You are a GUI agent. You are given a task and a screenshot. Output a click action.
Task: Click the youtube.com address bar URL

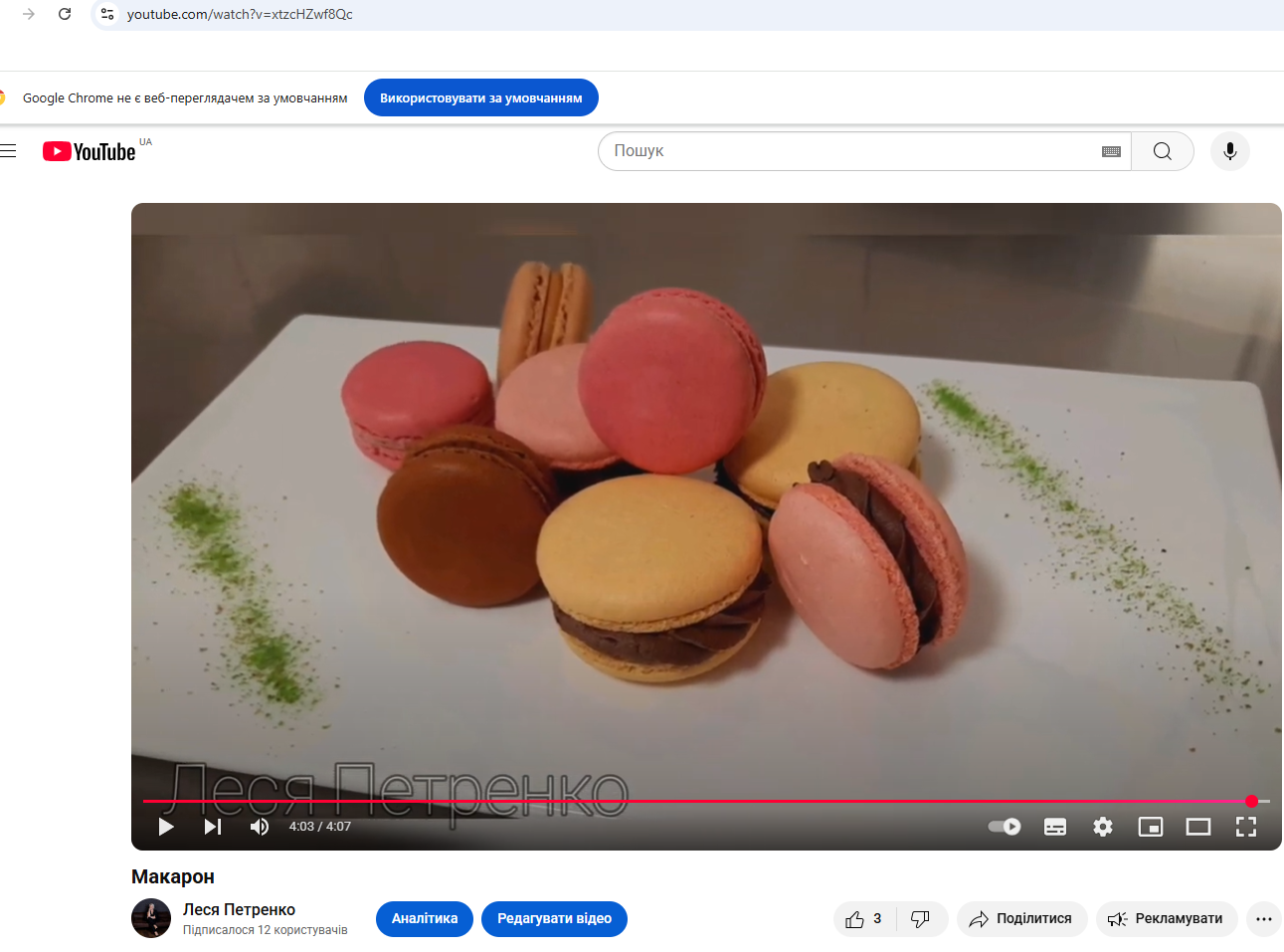tap(240, 14)
